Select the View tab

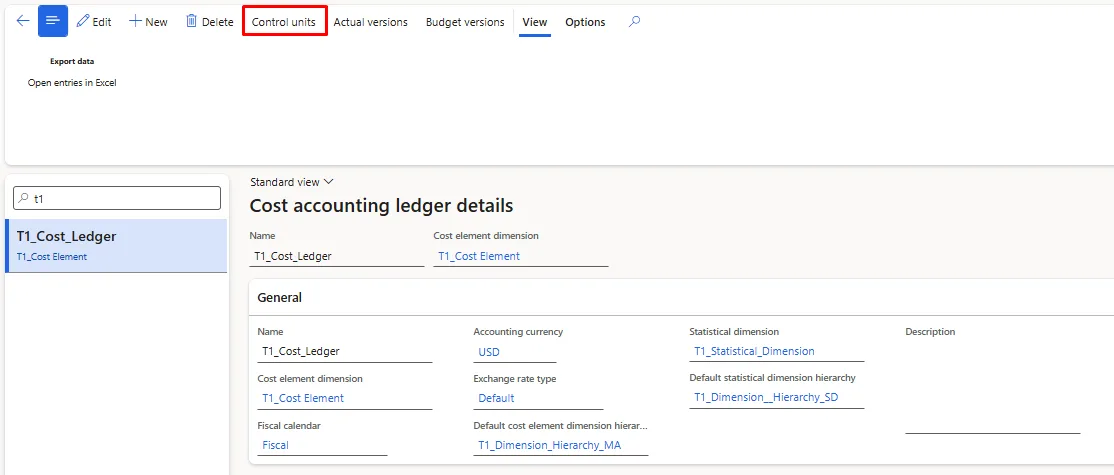[x=535, y=22]
